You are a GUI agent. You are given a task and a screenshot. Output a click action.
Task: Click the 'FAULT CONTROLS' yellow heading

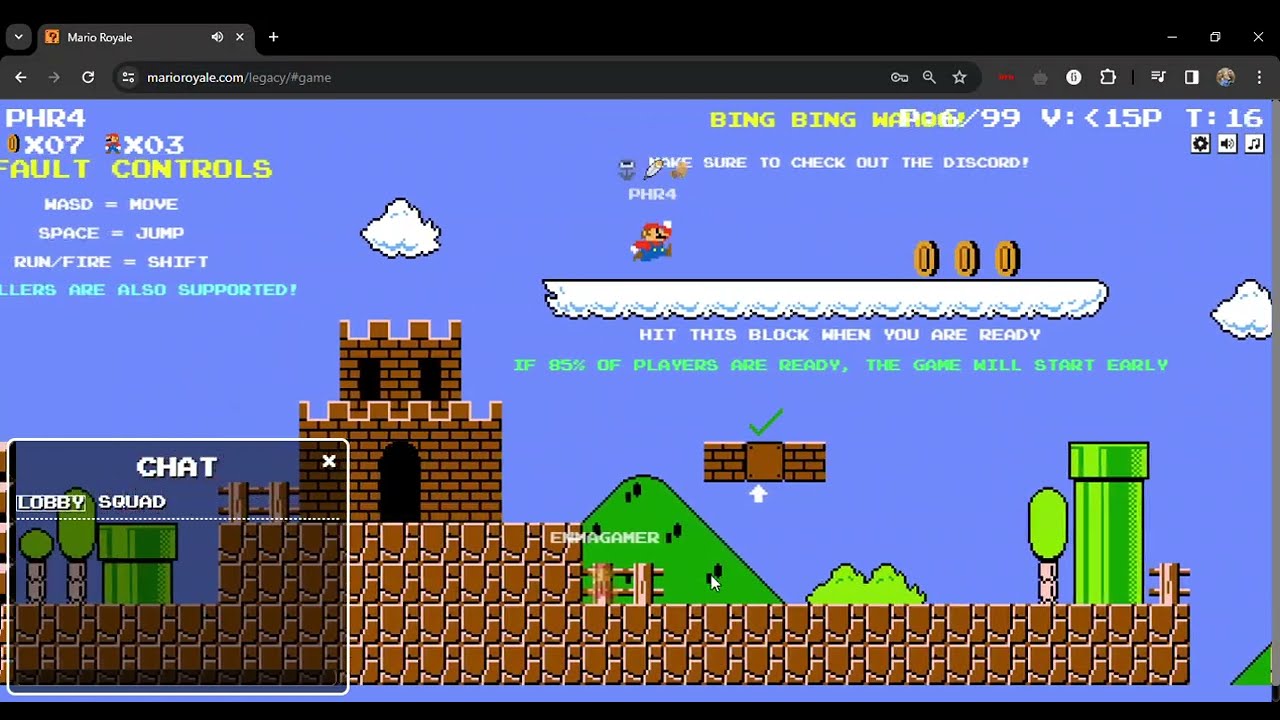coord(135,169)
